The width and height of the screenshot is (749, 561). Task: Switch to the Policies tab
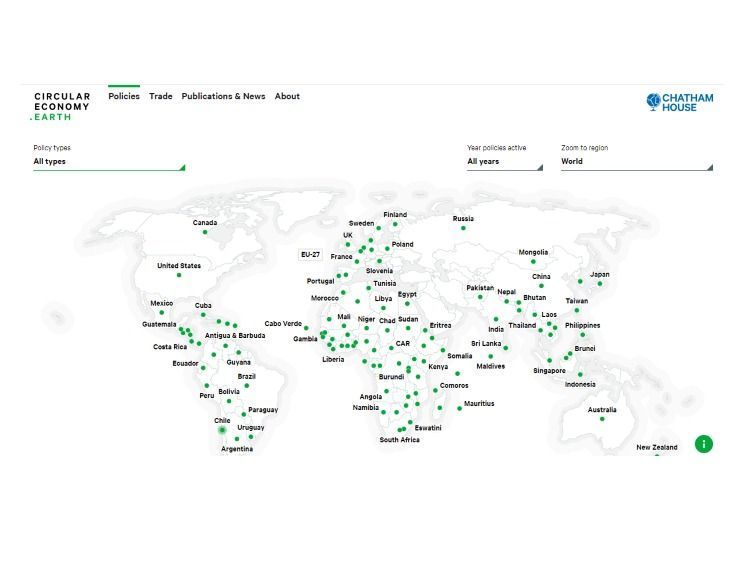point(124,97)
